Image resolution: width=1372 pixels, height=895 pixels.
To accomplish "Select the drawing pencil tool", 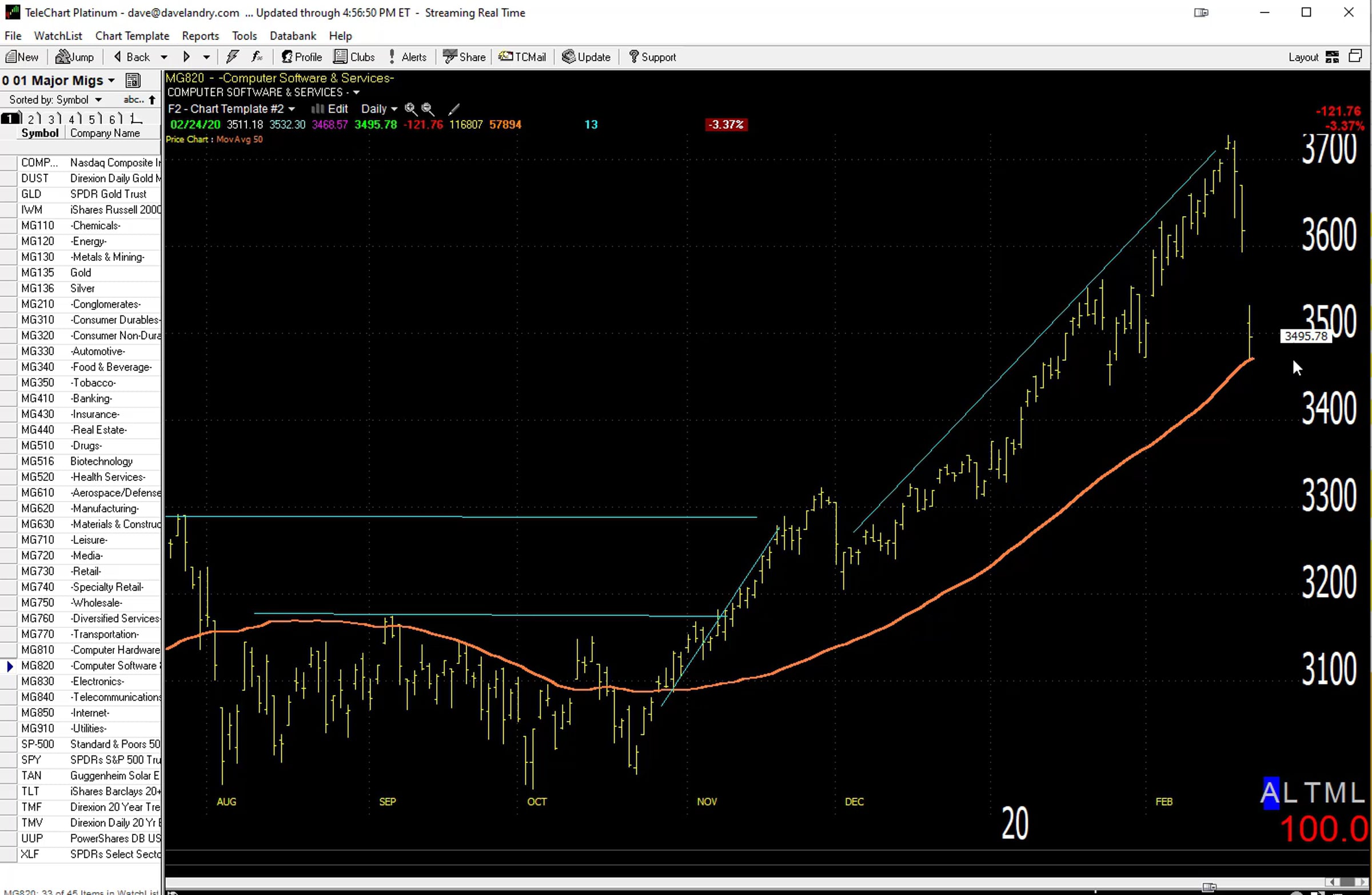I will (454, 109).
